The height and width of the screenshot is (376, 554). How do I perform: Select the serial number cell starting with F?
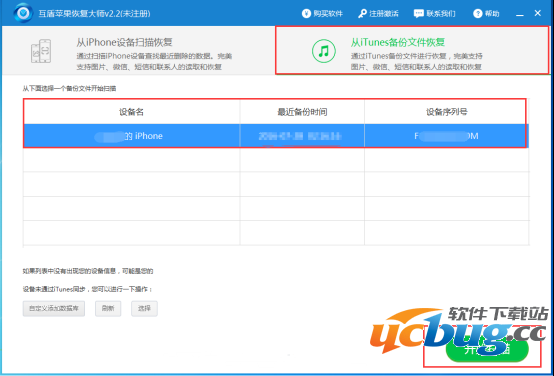click(447, 136)
